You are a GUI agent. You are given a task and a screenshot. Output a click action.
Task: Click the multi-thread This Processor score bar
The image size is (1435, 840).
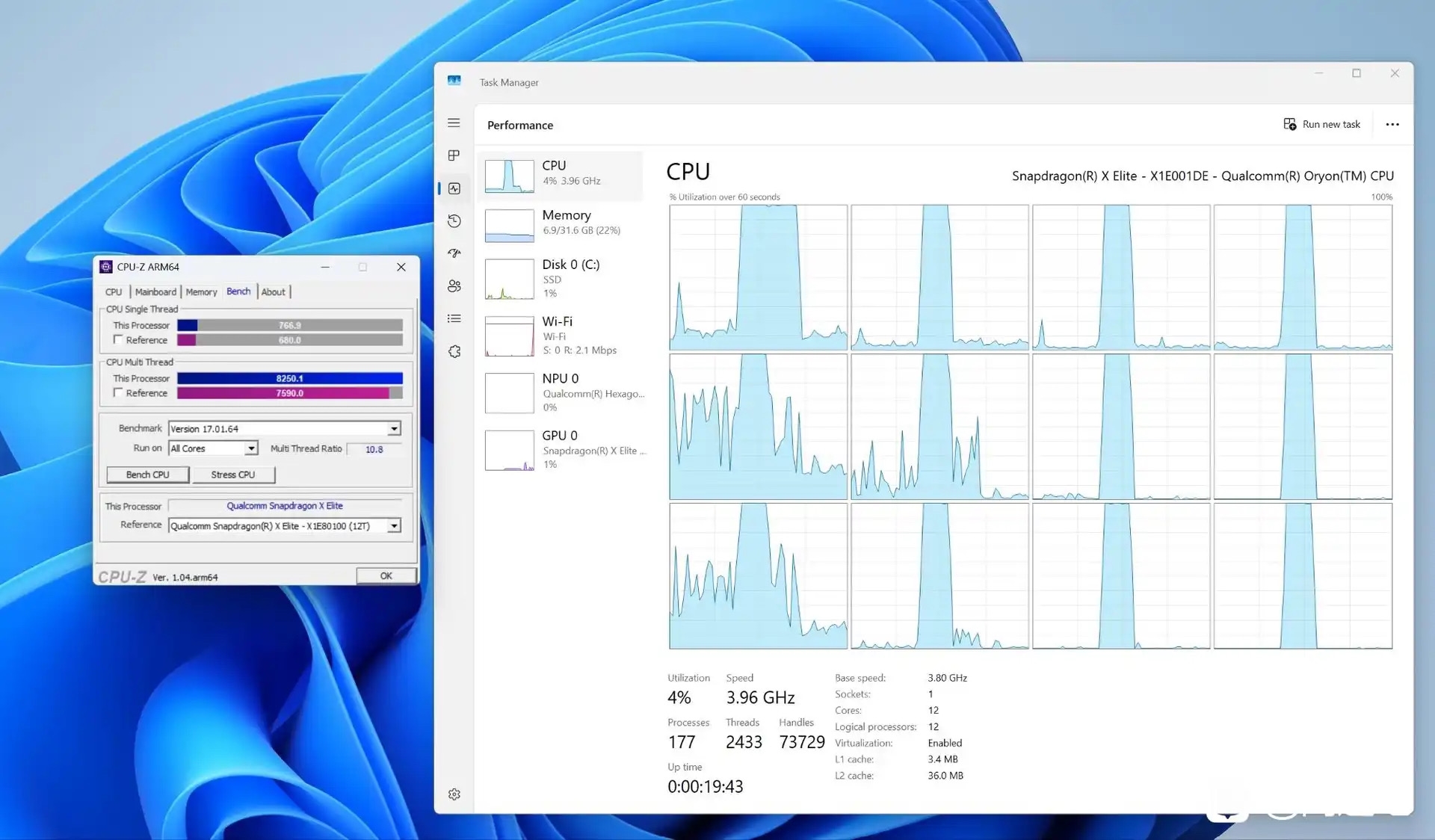pos(290,379)
